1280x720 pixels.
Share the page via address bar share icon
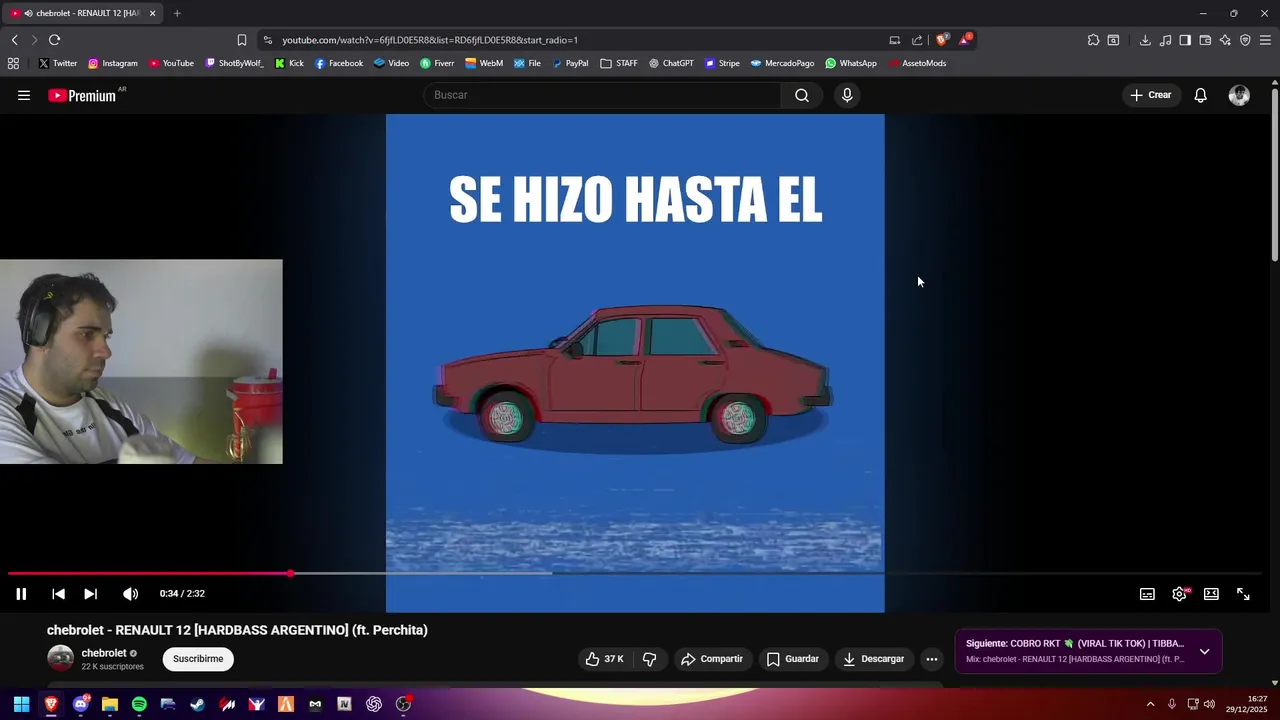(917, 40)
